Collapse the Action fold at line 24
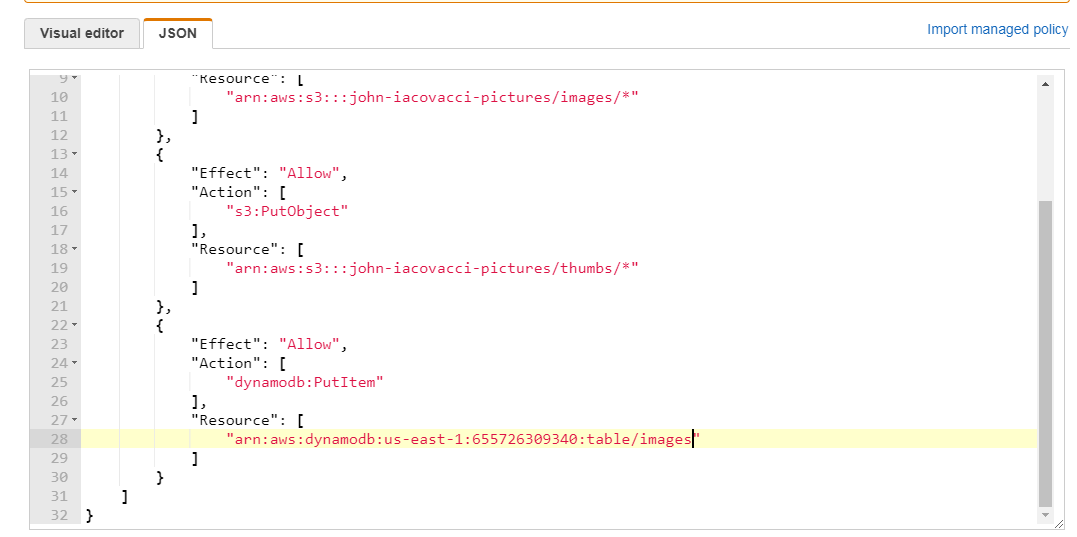 [74, 363]
